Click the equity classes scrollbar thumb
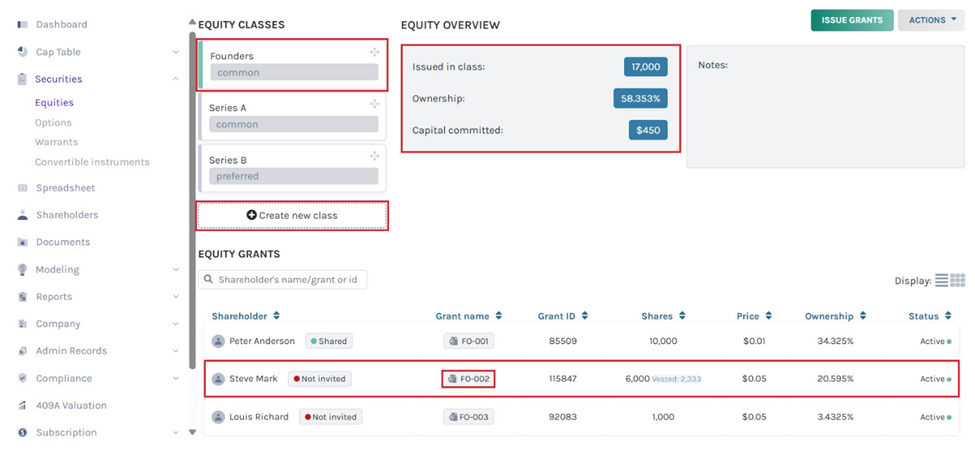Image resolution: width=975 pixels, height=451 pixels. point(192,199)
